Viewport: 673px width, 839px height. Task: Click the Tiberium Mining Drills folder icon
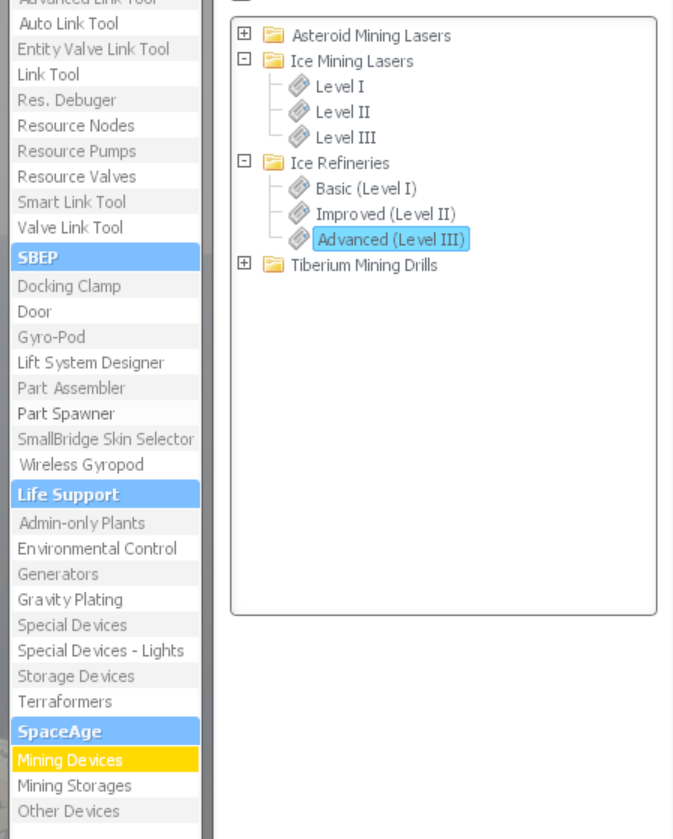coord(273,265)
